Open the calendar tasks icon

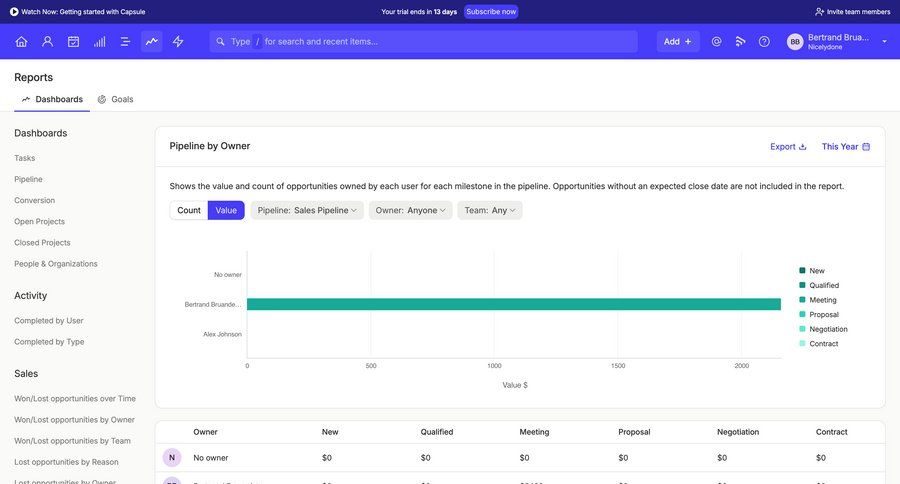coord(73,42)
